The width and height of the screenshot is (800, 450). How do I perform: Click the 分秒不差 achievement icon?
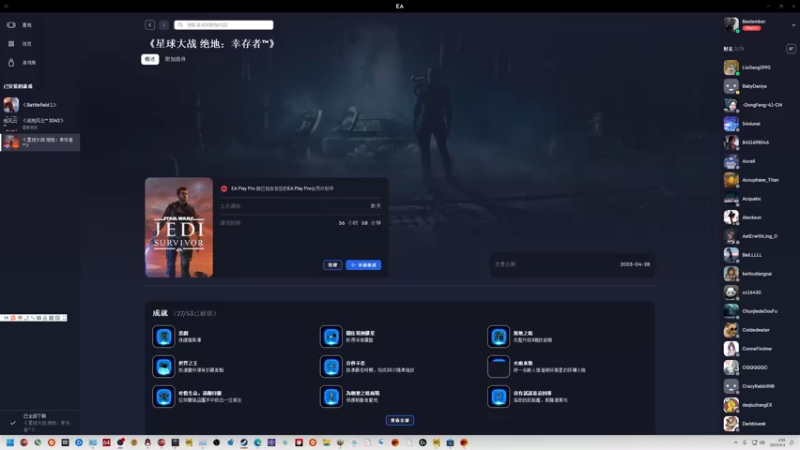pos(331,366)
